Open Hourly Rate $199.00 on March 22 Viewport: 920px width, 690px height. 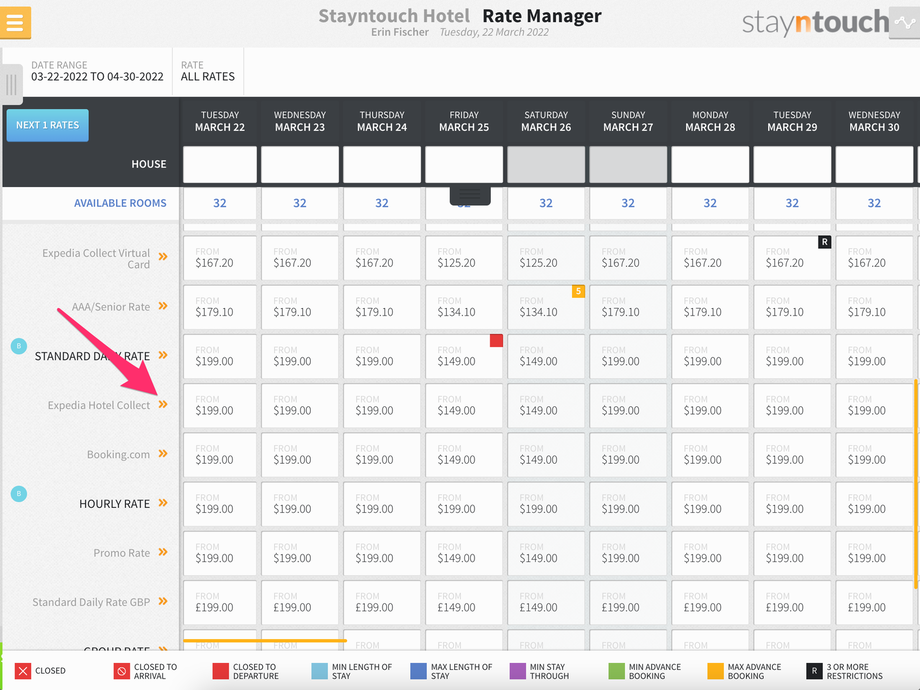pyautogui.click(x=220, y=505)
